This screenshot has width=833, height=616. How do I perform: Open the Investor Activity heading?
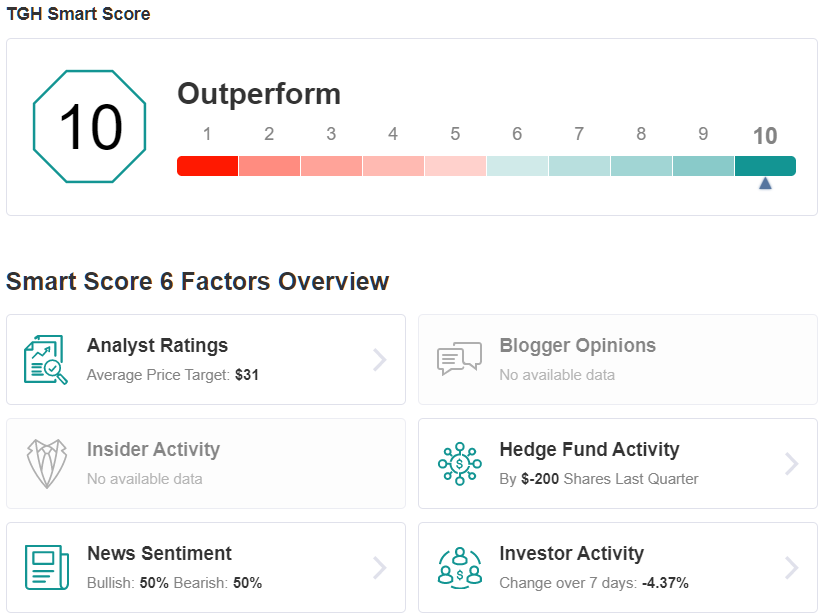pos(572,554)
